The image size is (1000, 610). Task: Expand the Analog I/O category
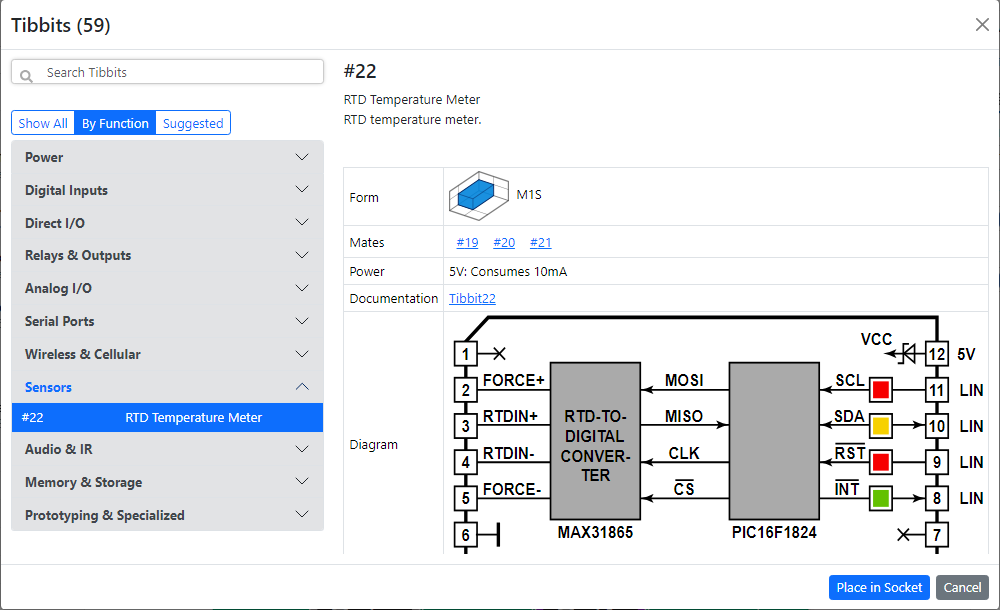[168, 288]
